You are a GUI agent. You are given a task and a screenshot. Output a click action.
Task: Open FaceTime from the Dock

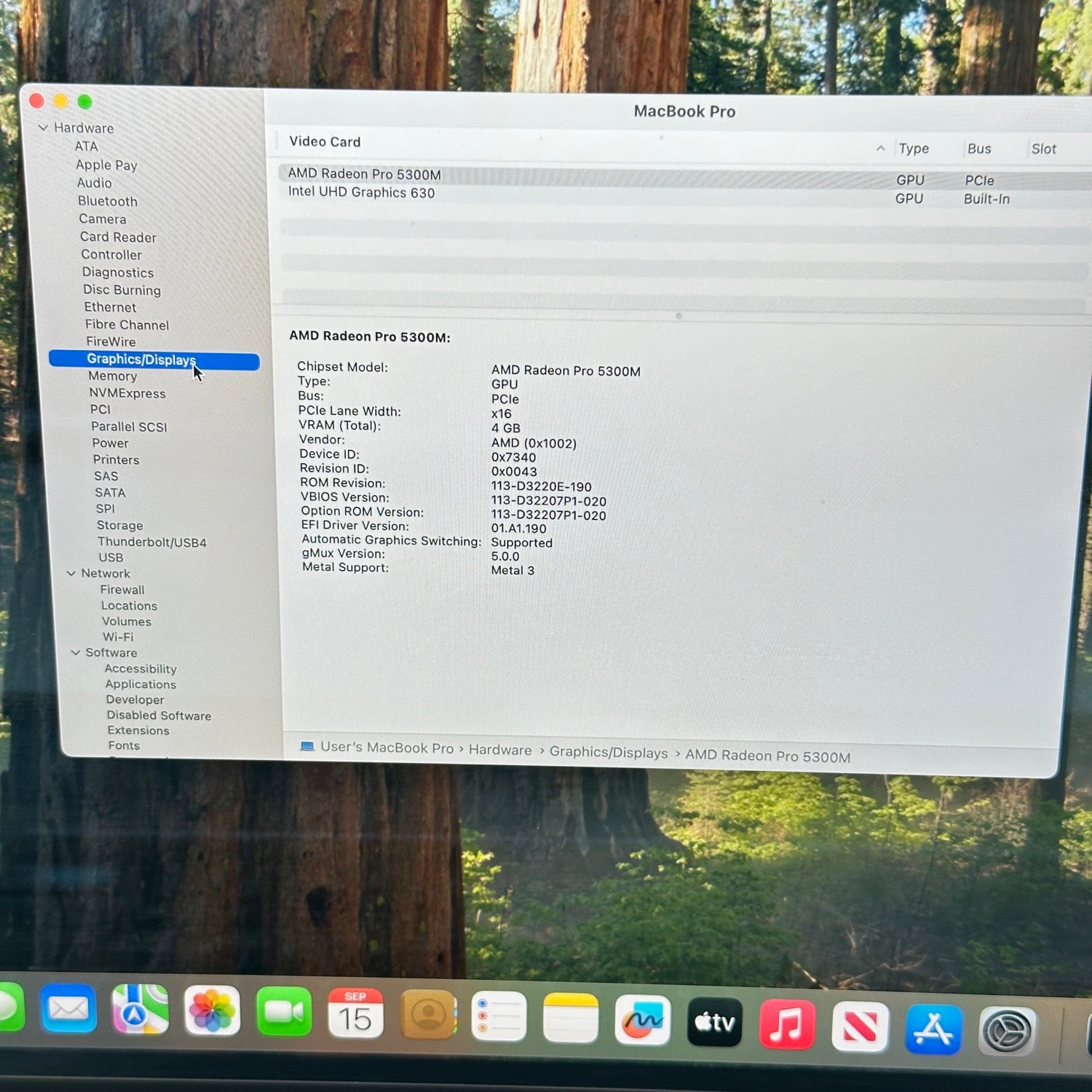[x=284, y=1012]
